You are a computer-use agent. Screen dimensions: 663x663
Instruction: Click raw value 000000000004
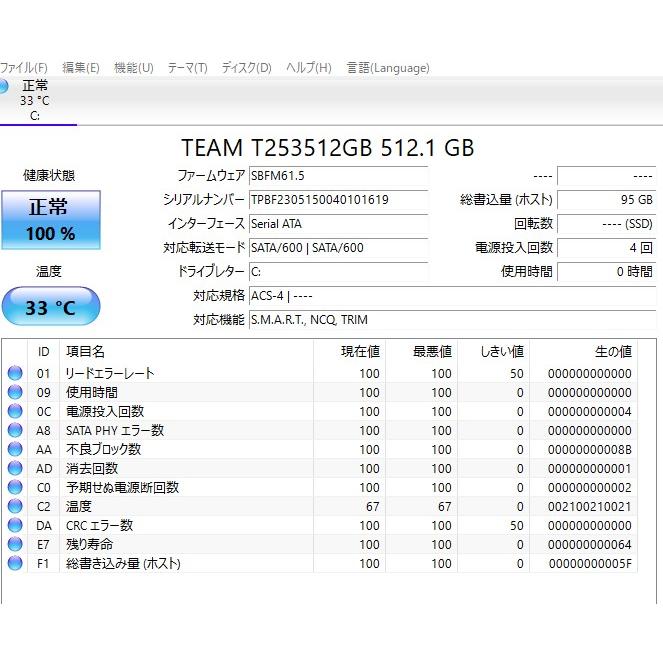[x=589, y=411]
